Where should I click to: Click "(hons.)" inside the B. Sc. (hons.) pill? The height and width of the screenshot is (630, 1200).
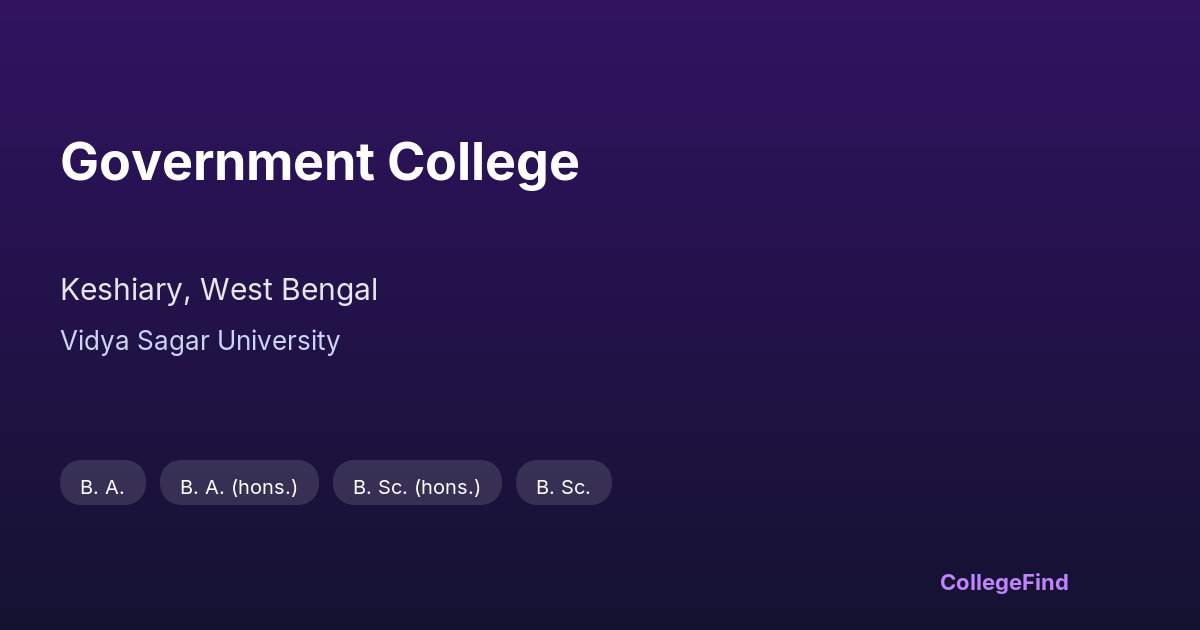(446, 487)
